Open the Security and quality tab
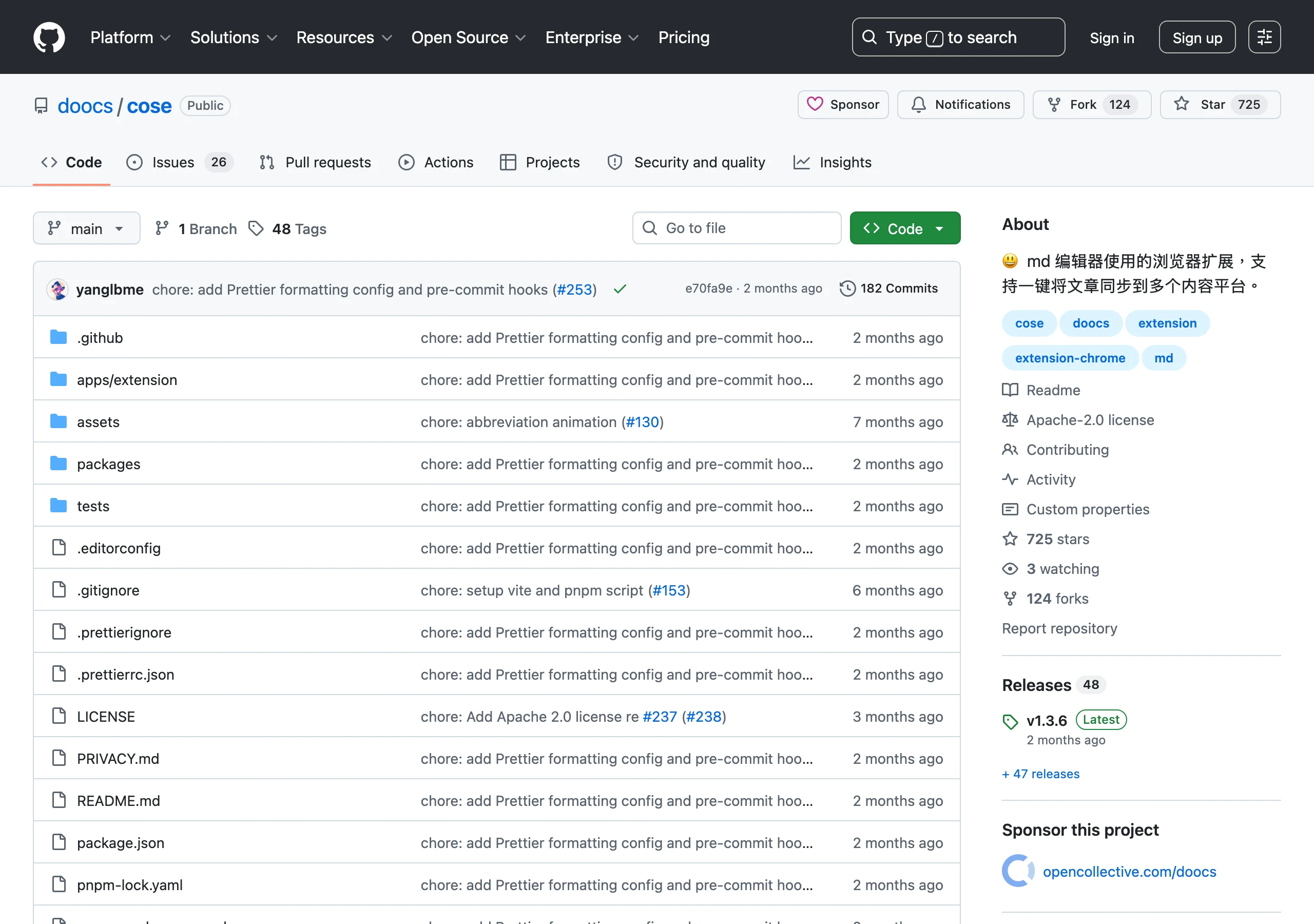The width and height of the screenshot is (1314, 924). click(686, 163)
